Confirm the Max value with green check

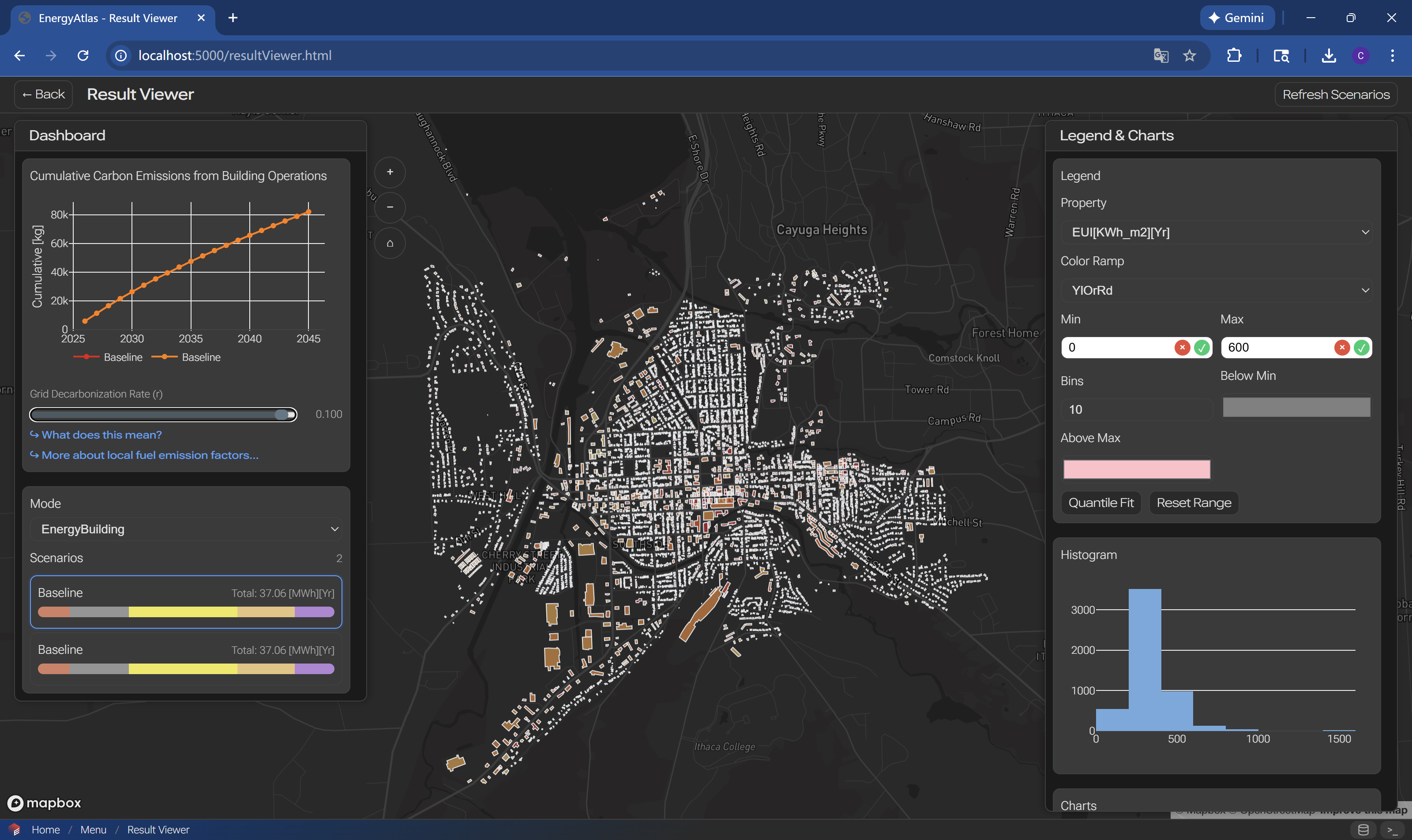(x=1361, y=348)
